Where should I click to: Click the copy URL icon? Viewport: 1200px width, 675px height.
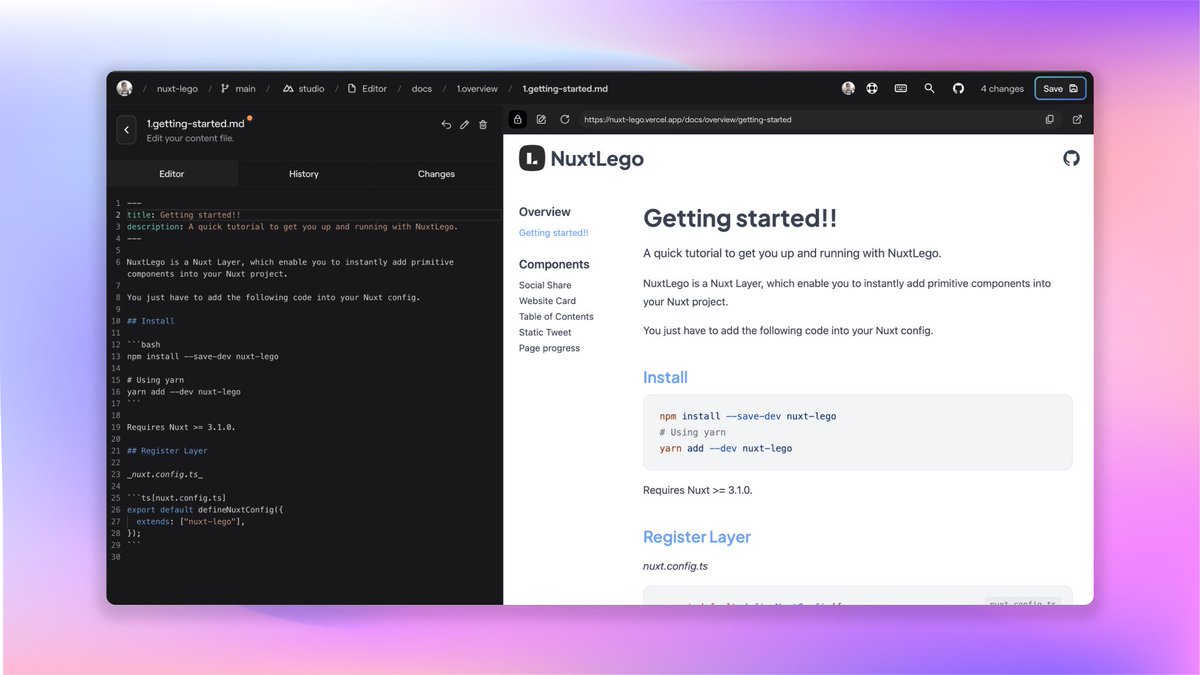click(1049, 119)
